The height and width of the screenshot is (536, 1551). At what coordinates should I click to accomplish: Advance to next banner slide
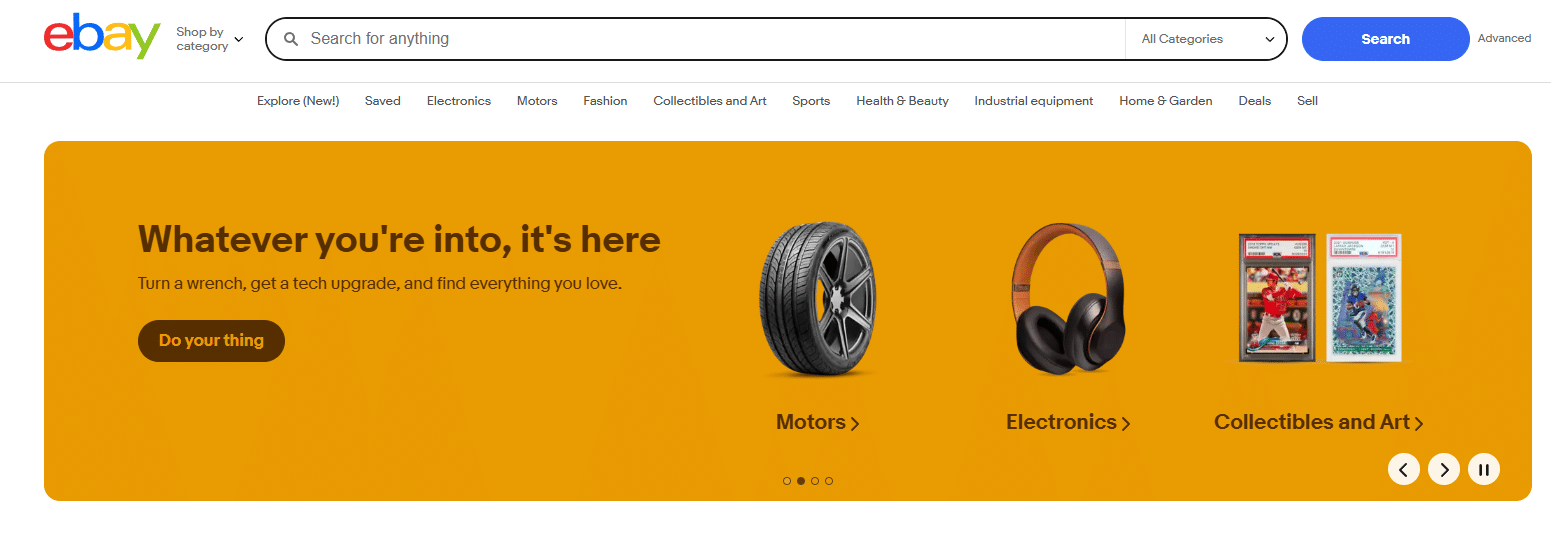tap(1443, 468)
